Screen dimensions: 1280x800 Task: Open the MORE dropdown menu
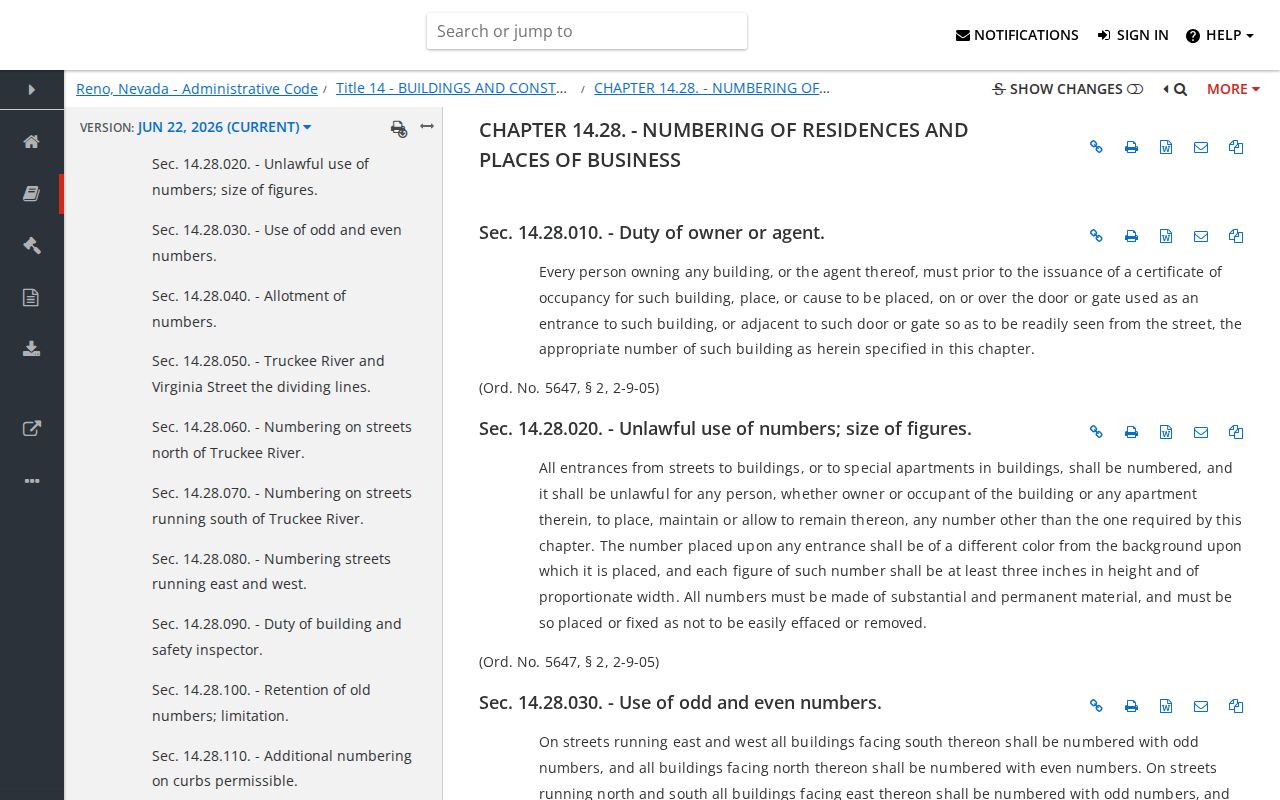coord(1233,89)
